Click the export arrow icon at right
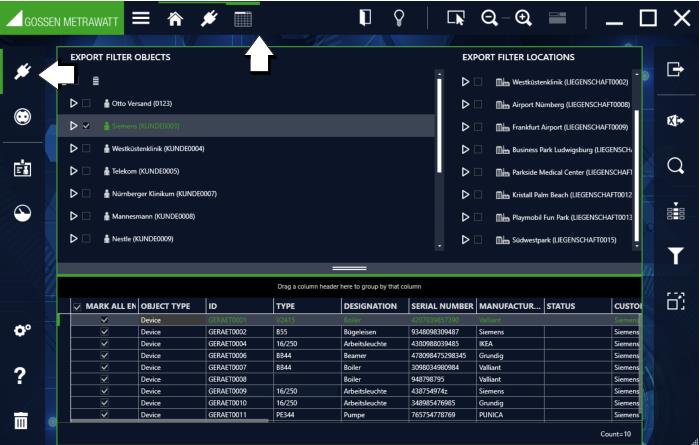Screen dimensions: 700x445 (675, 69)
